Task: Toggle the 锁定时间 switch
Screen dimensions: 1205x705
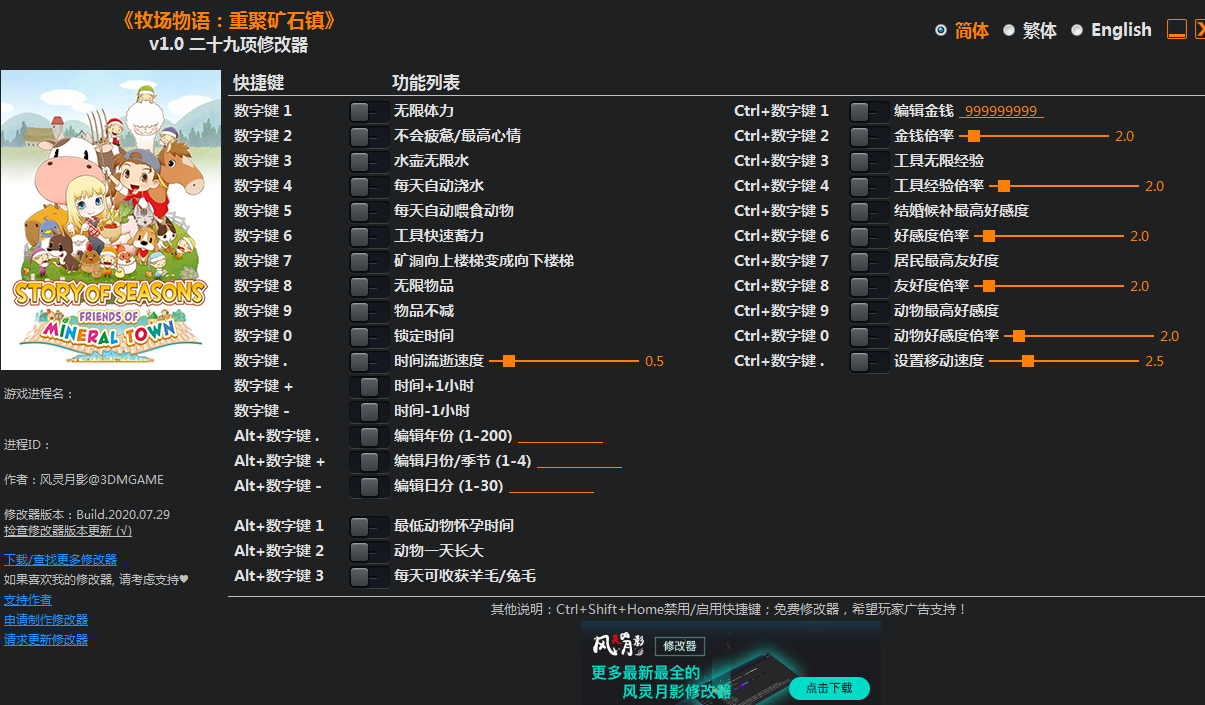Action: pos(369,336)
